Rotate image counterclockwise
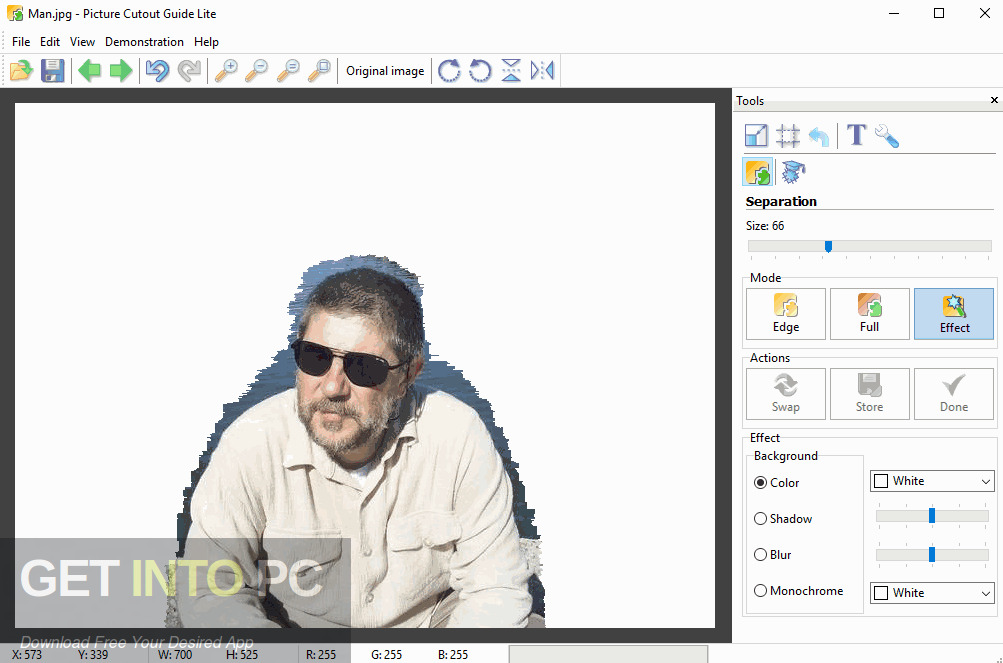 coord(480,70)
